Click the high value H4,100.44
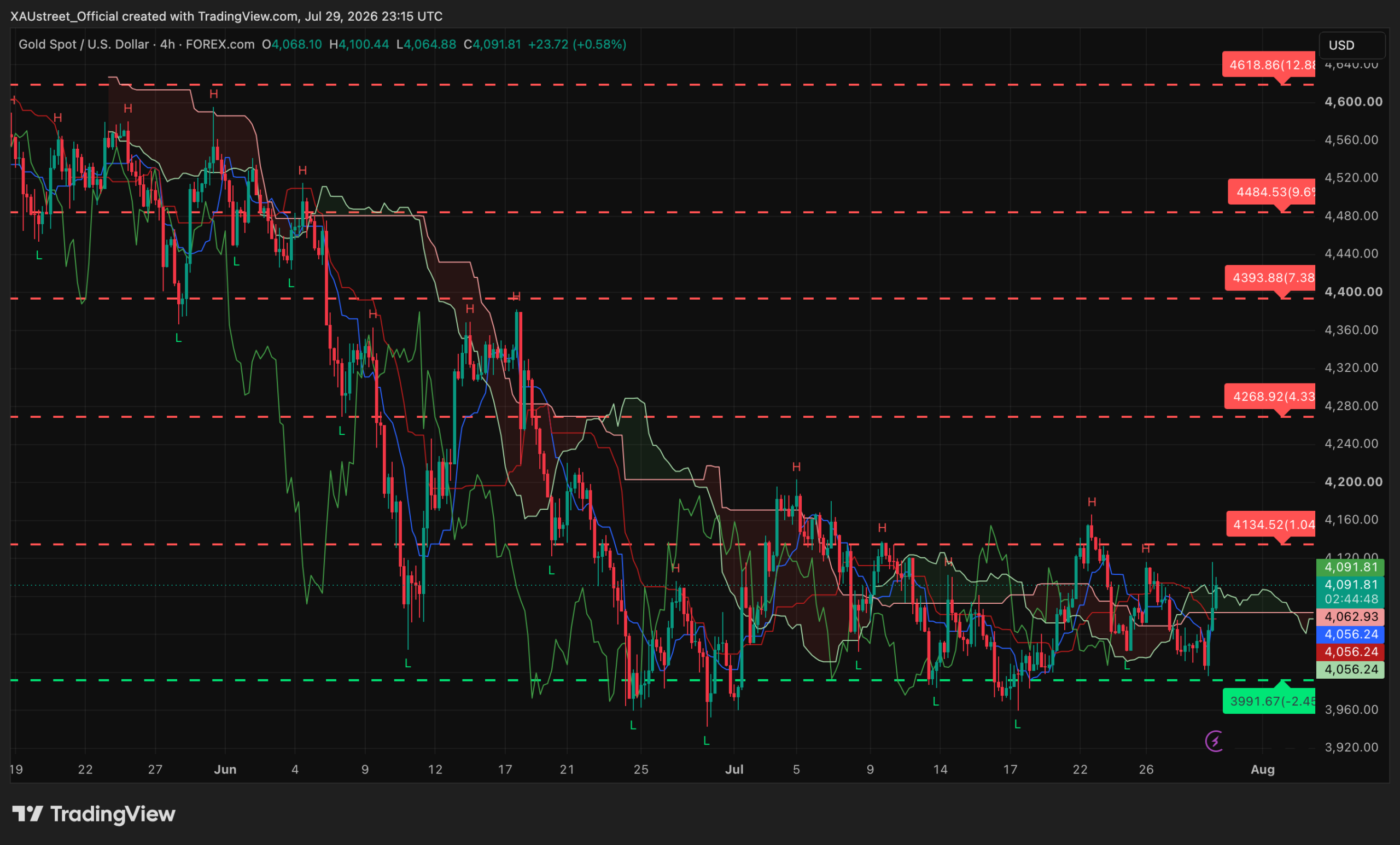Screen dimensions: 1400x845 tap(359, 44)
